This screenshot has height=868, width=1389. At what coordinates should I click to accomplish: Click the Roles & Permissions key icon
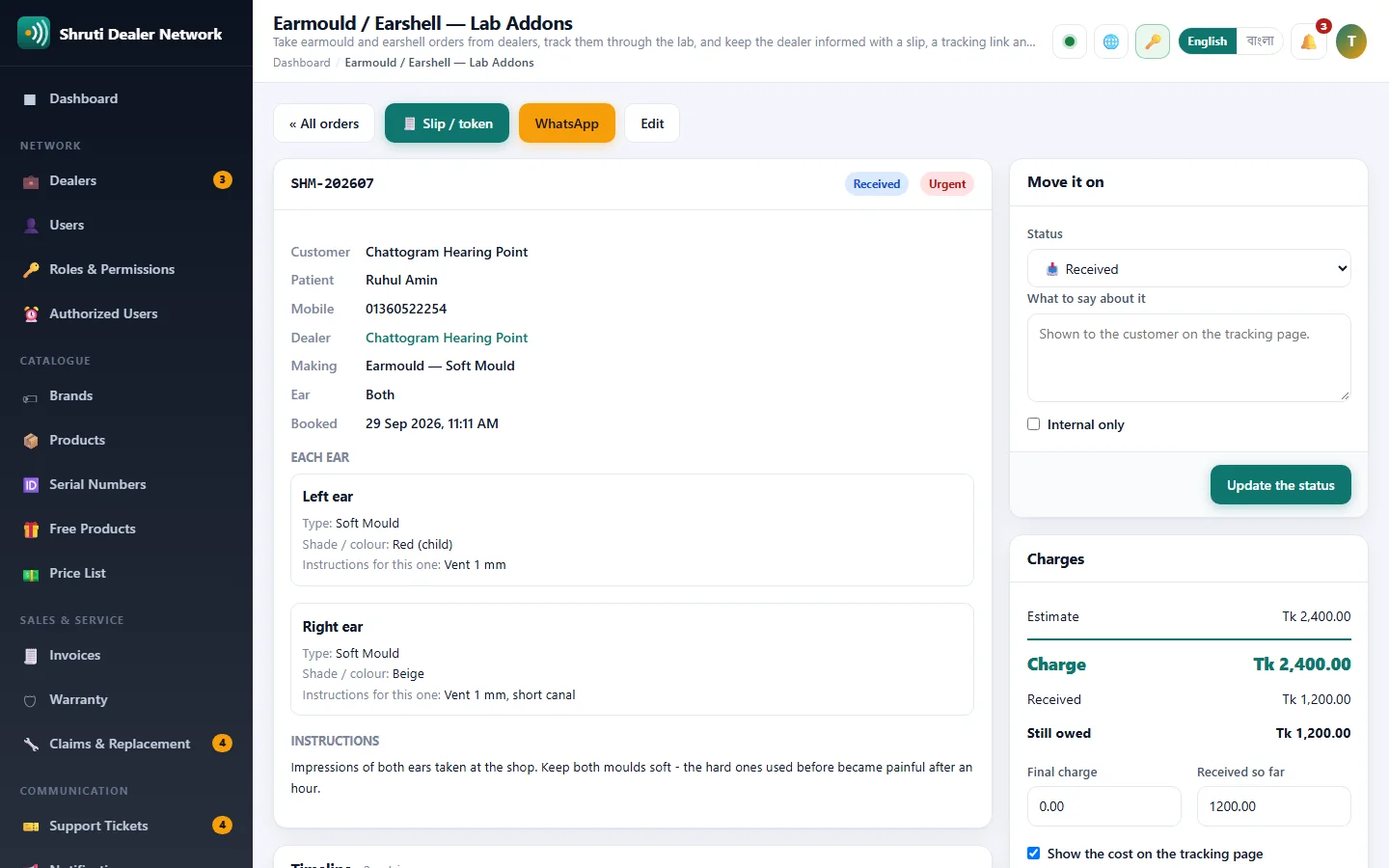[30, 270]
